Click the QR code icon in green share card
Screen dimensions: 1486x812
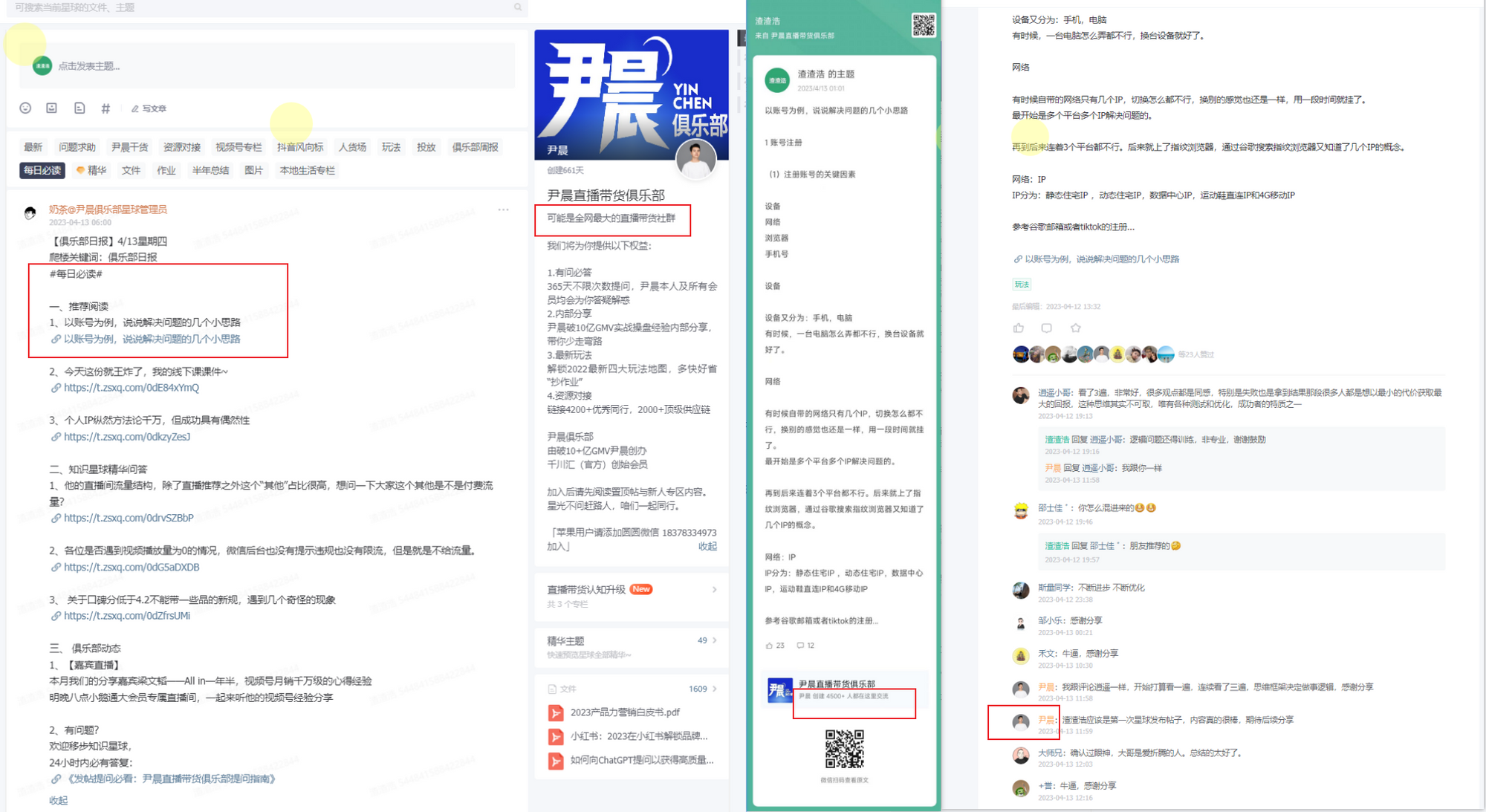click(923, 25)
